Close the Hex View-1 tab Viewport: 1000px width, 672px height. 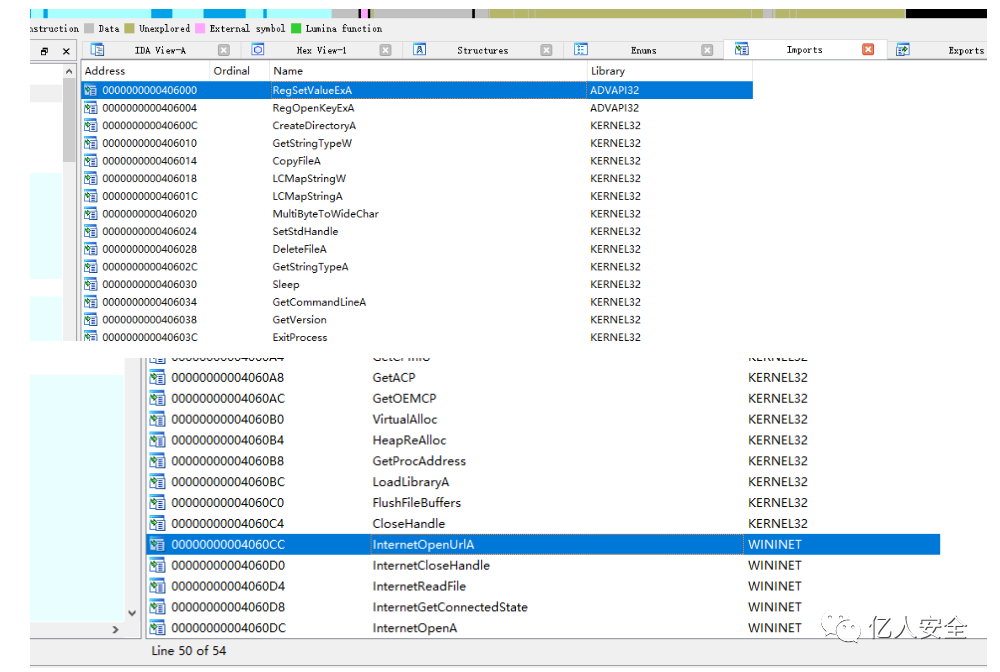385,50
